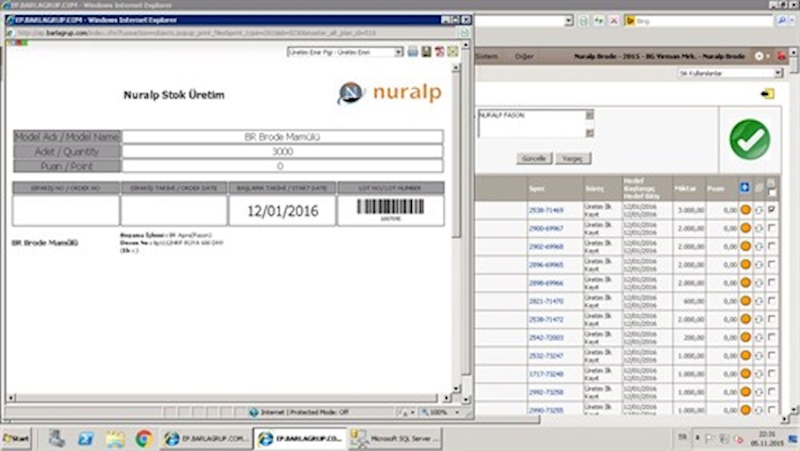Image resolution: width=800 pixels, height=451 pixels.
Task: Click the orange status circle in row 2538-71469
Action: point(745,210)
